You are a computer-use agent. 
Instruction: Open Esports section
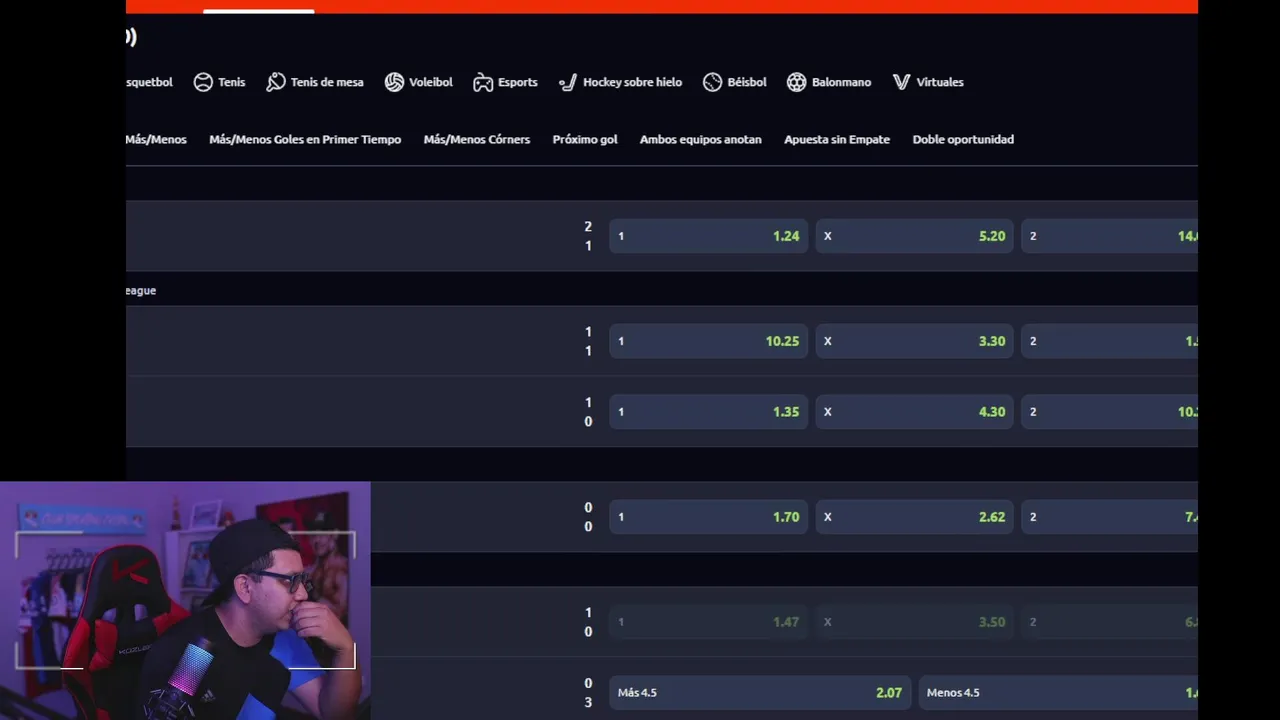[x=518, y=82]
